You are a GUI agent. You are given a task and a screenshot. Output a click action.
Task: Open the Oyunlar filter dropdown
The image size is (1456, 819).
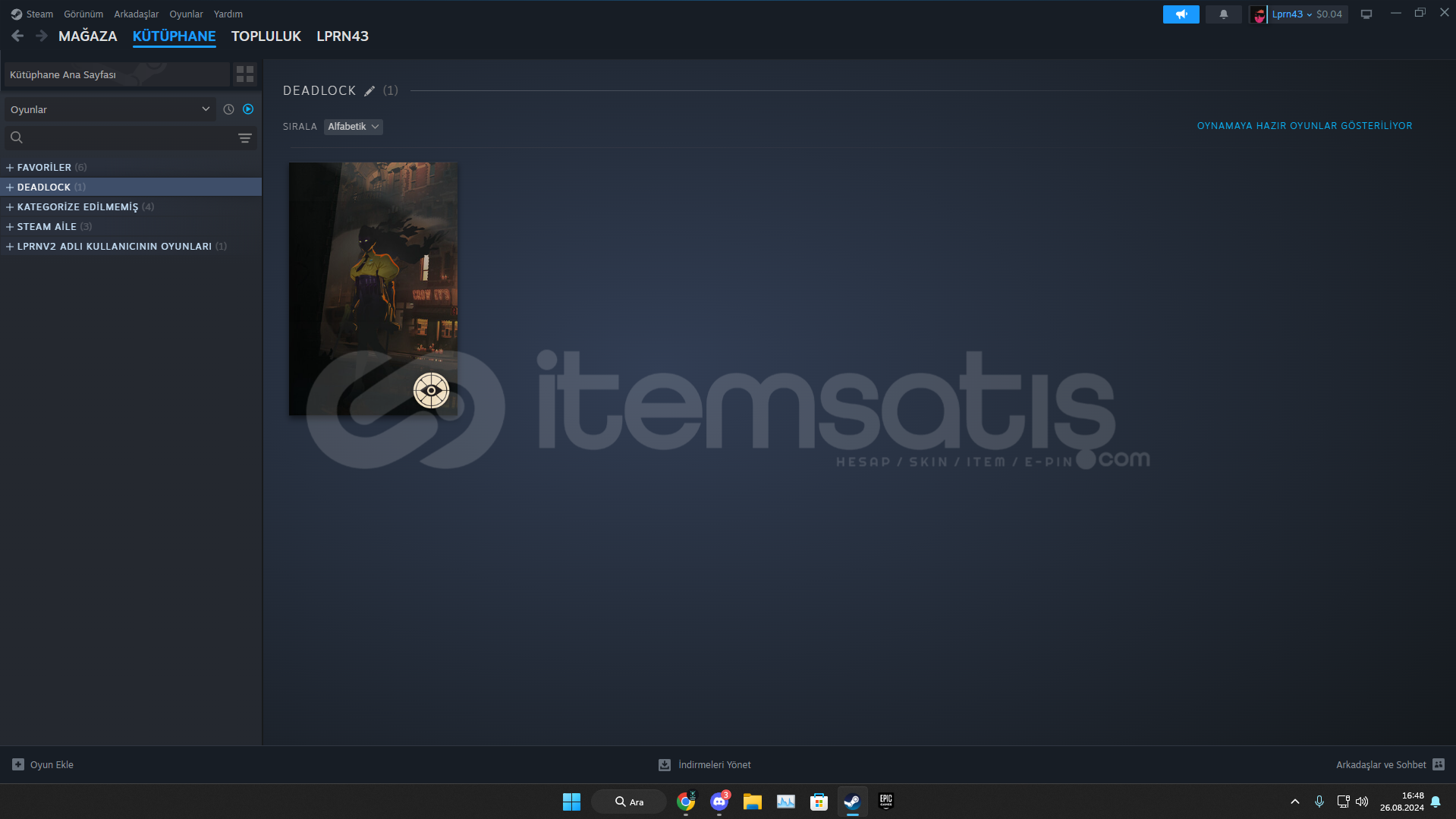pyautogui.click(x=110, y=109)
